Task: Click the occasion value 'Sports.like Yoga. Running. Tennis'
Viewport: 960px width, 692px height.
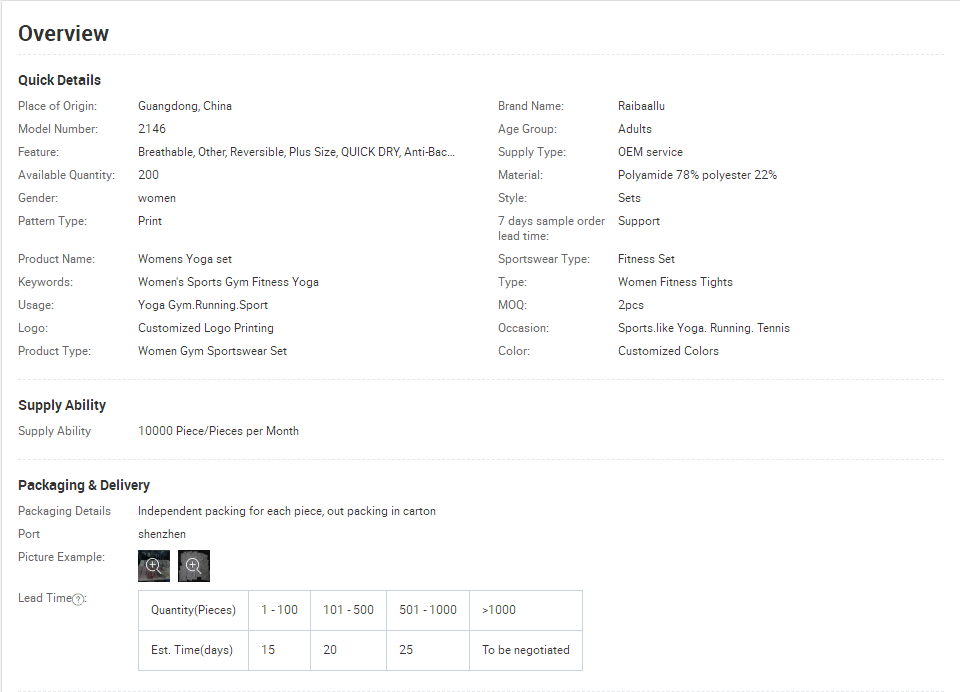Action: 703,328
